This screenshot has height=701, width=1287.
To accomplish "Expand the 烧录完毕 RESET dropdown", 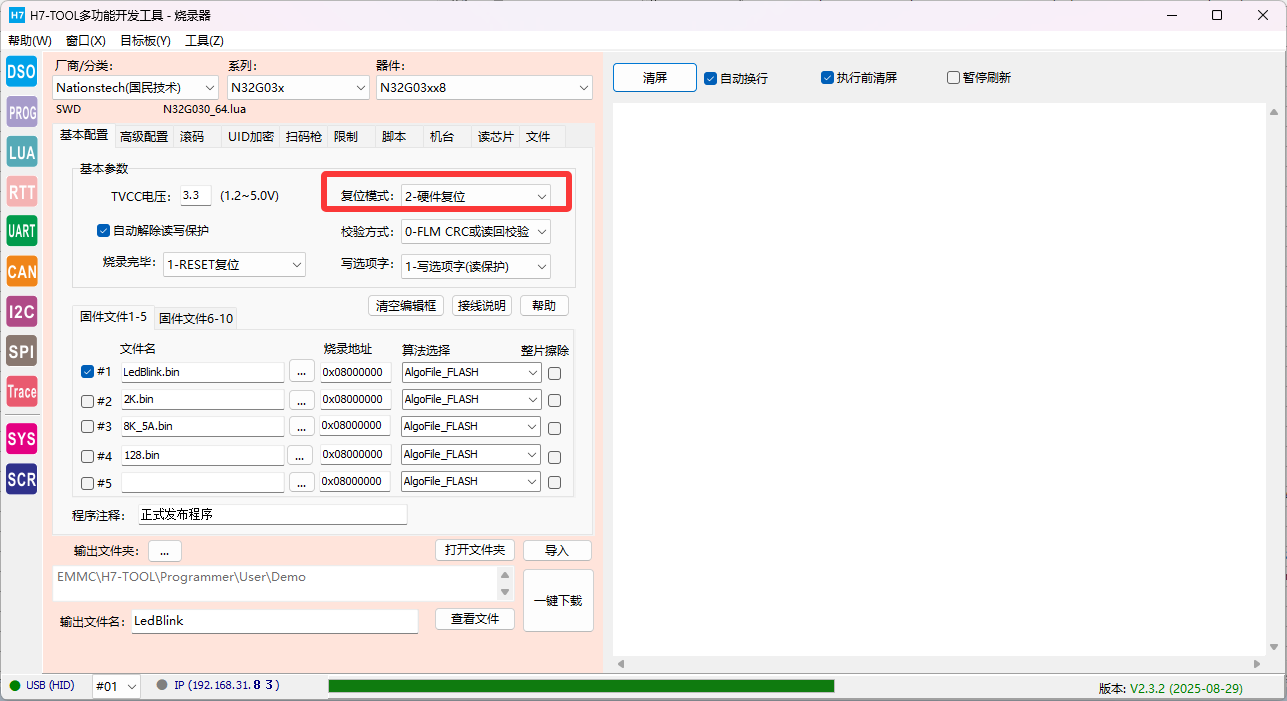I will pos(234,265).
